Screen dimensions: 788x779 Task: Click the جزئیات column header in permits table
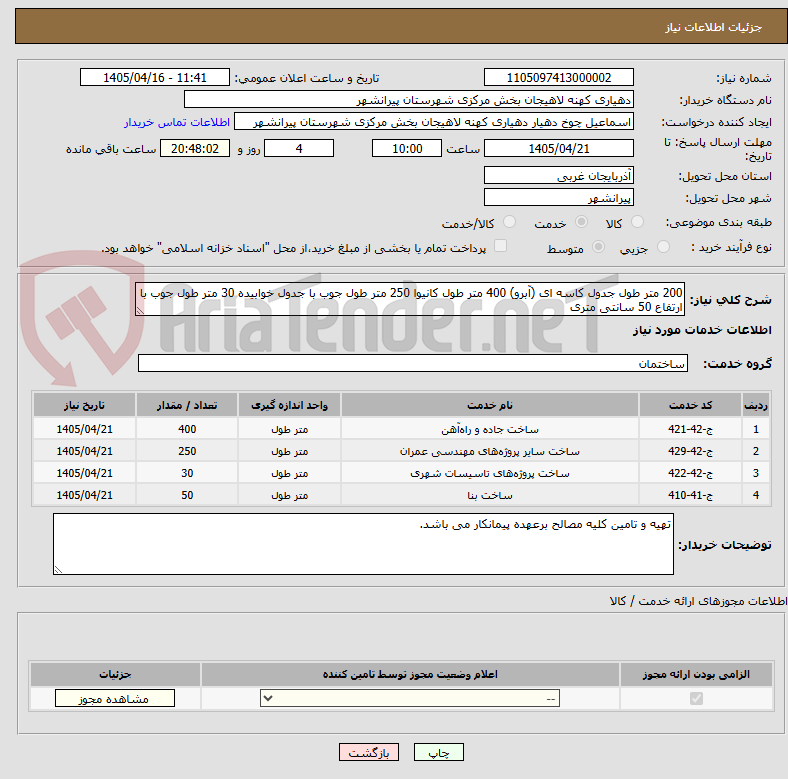[115, 674]
